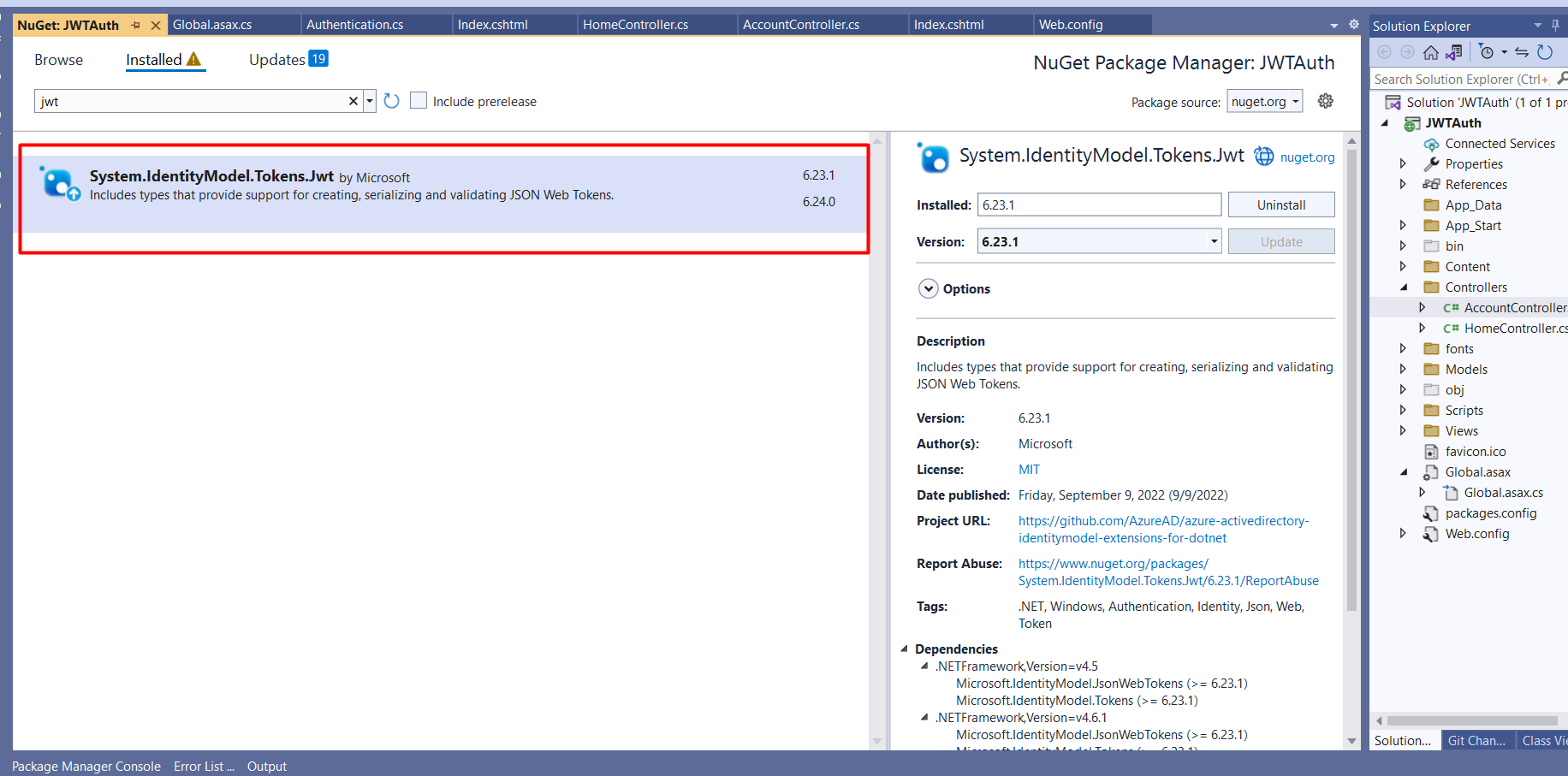Image resolution: width=1568 pixels, height=776 pixels.
Task: Close the NuGet: JWTAuth tab
Action: (x=155, y=26)
